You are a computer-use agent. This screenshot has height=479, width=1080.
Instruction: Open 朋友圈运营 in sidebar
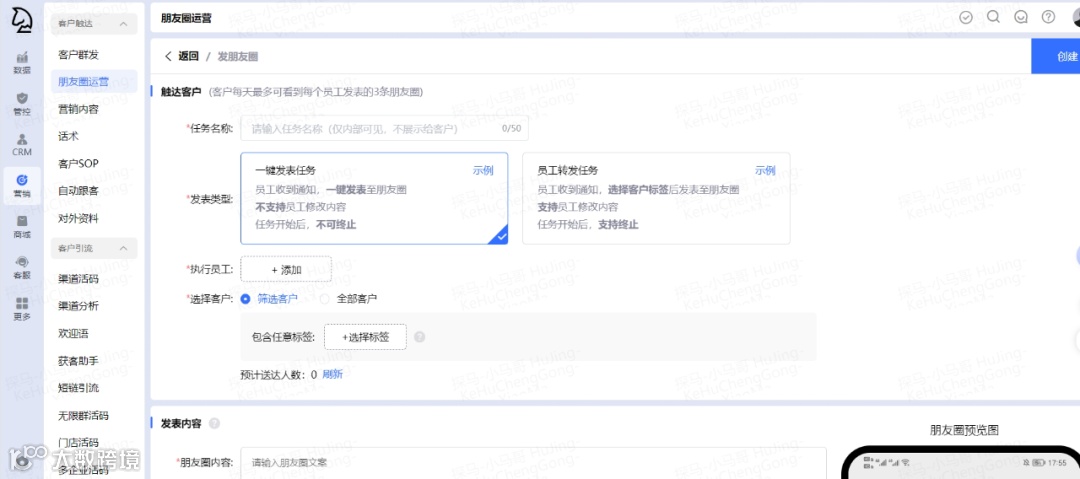pyautogui.click(x=94, y=81)
